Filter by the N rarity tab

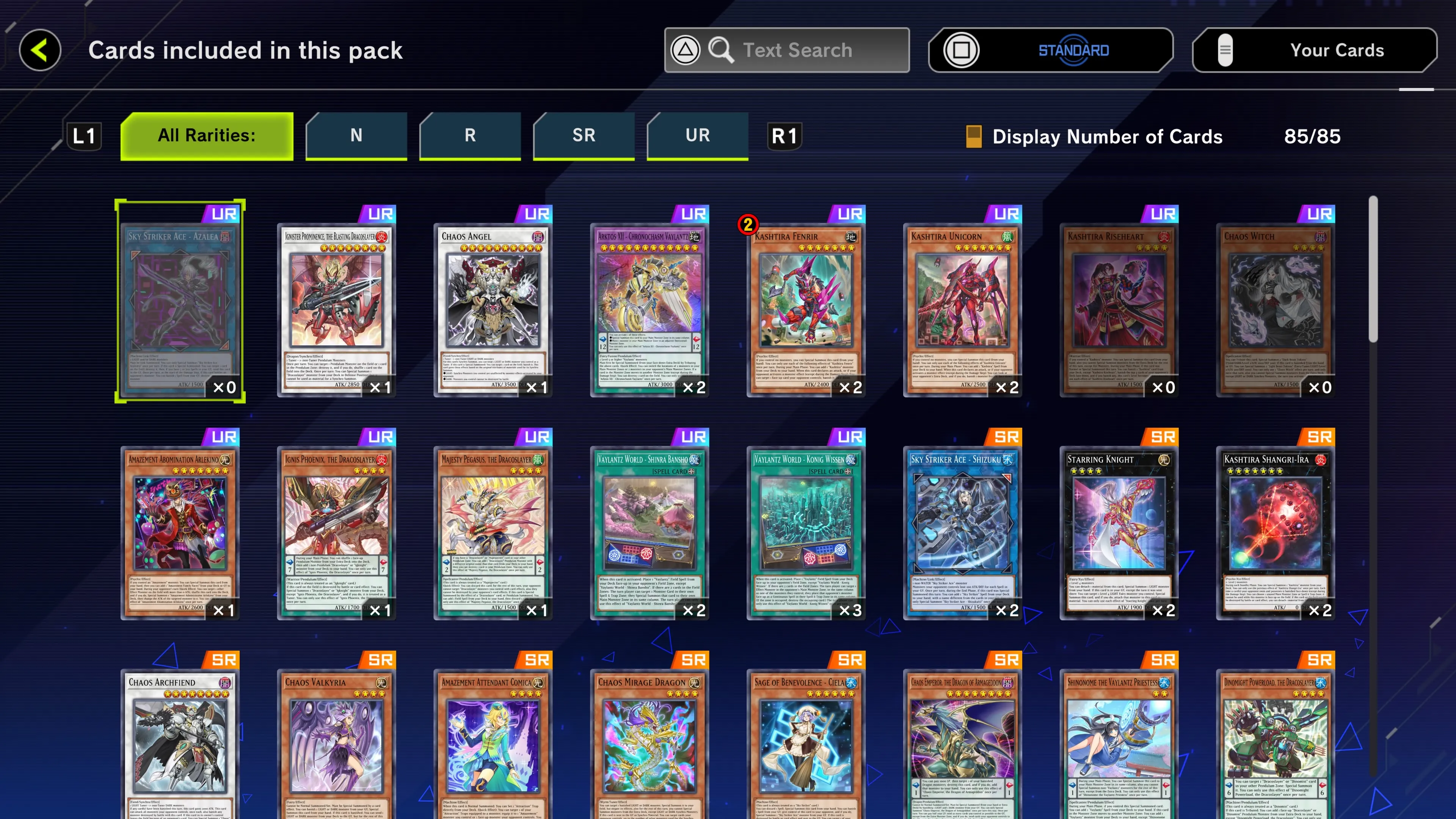[356, 136]
